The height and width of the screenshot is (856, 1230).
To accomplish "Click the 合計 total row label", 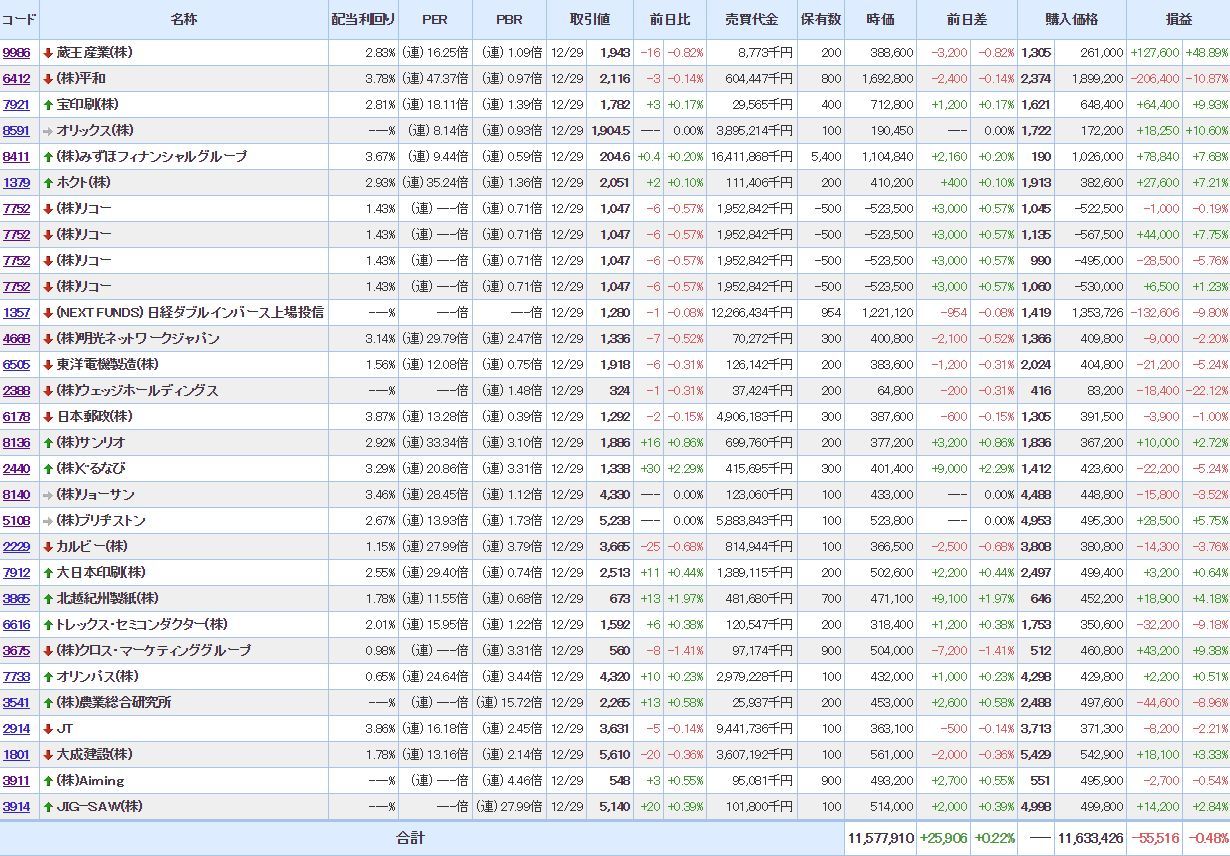I will [410, 838].
